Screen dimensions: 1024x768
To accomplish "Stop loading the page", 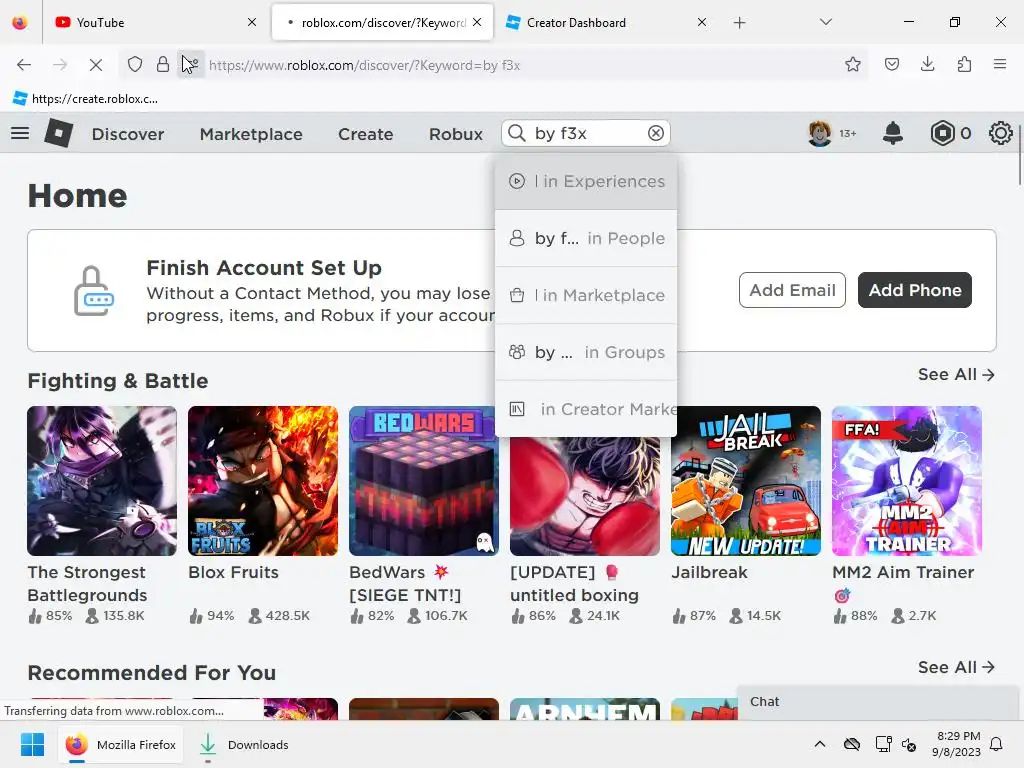I will pos(95,65).
